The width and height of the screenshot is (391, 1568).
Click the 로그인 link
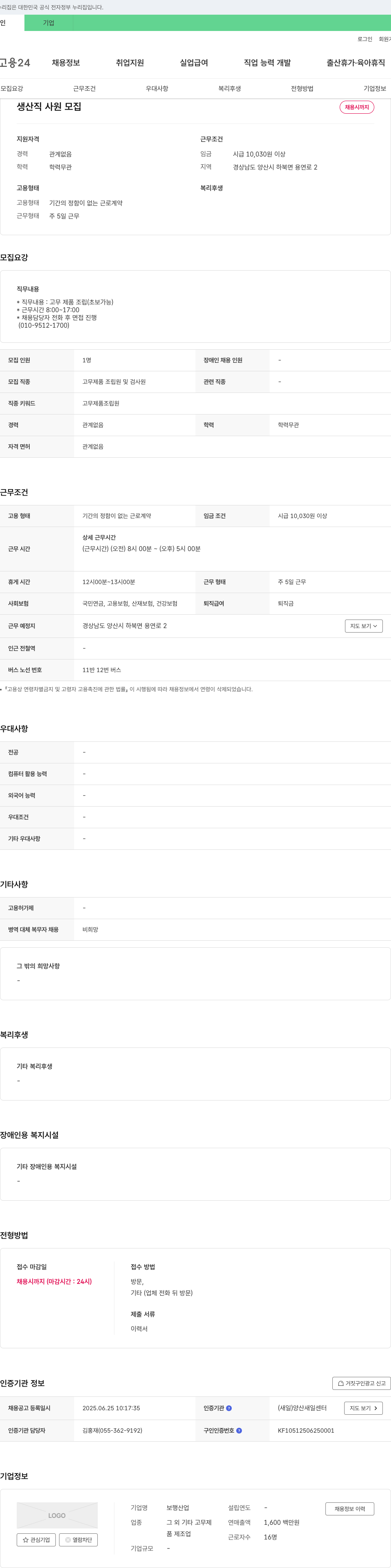(x=365, y=39)
